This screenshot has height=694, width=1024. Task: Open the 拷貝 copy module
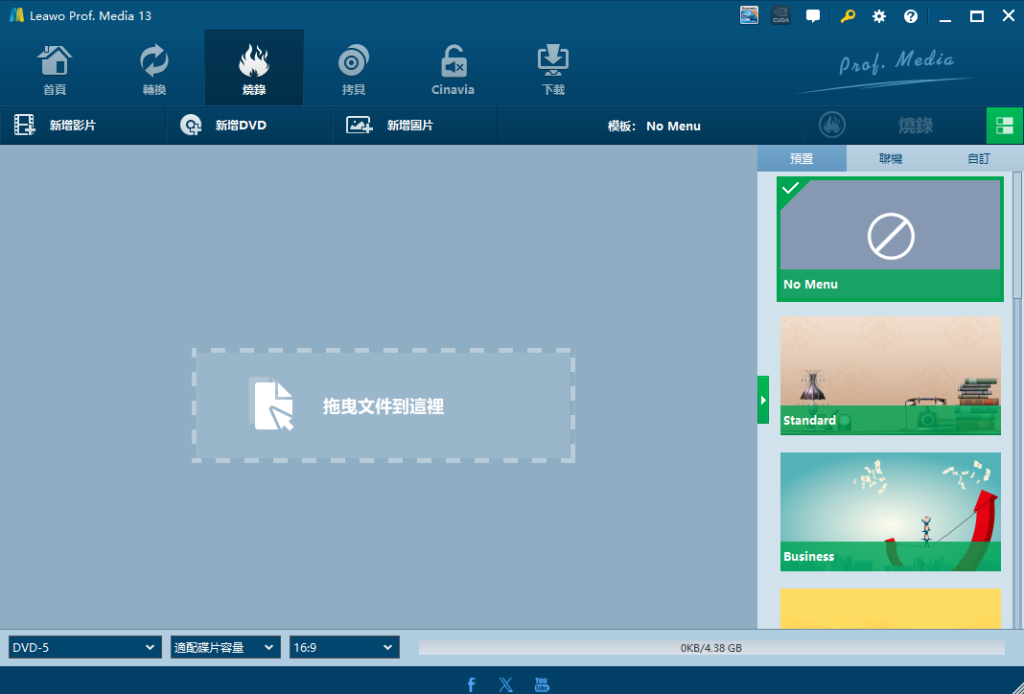click(x=353, y=69)
